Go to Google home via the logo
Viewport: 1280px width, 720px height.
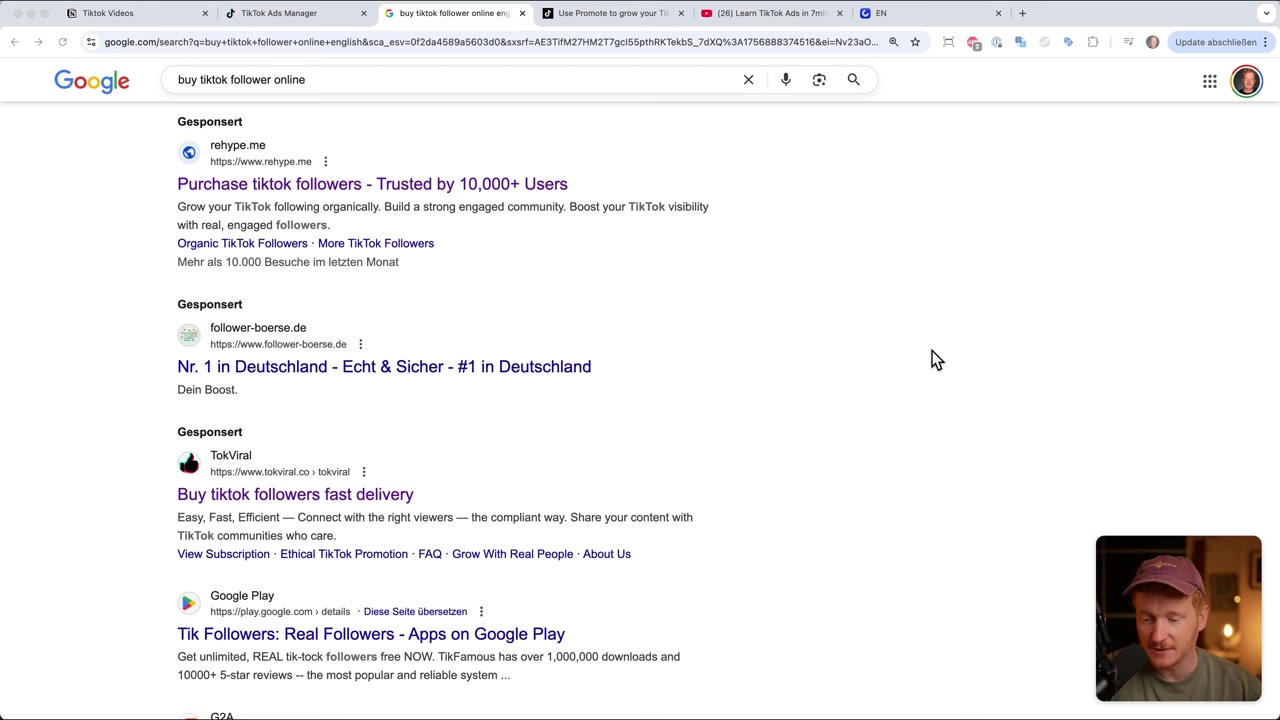pos(92,81)
